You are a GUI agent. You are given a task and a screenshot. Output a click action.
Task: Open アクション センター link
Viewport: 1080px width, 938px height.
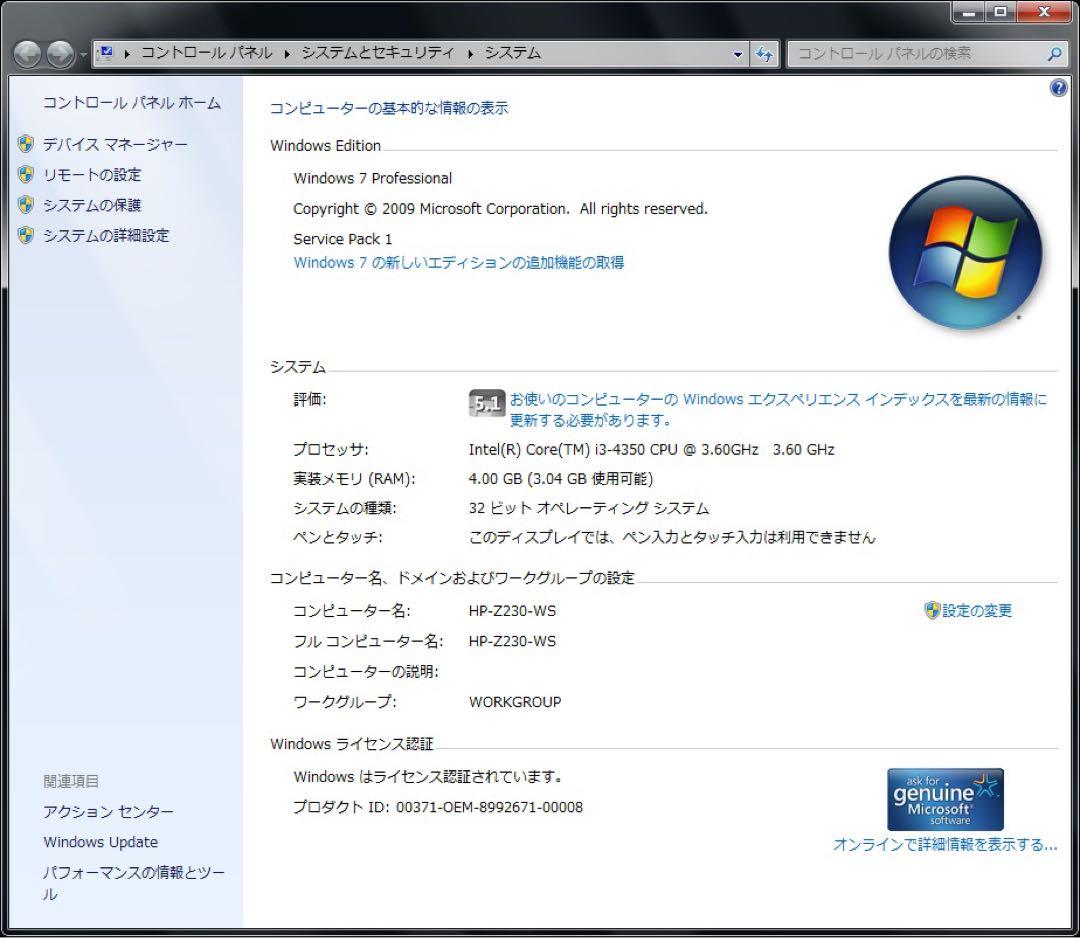click(108, 812)
